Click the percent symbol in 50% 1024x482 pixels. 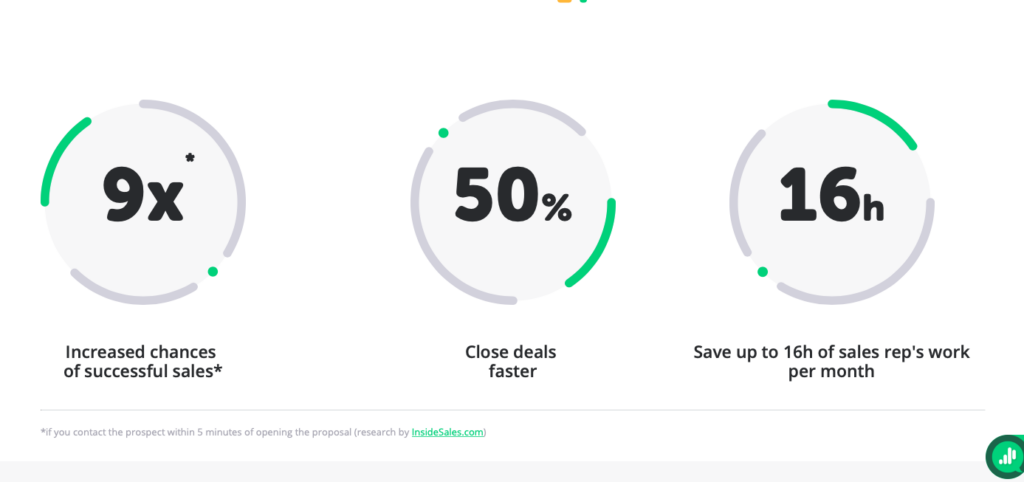557,207
